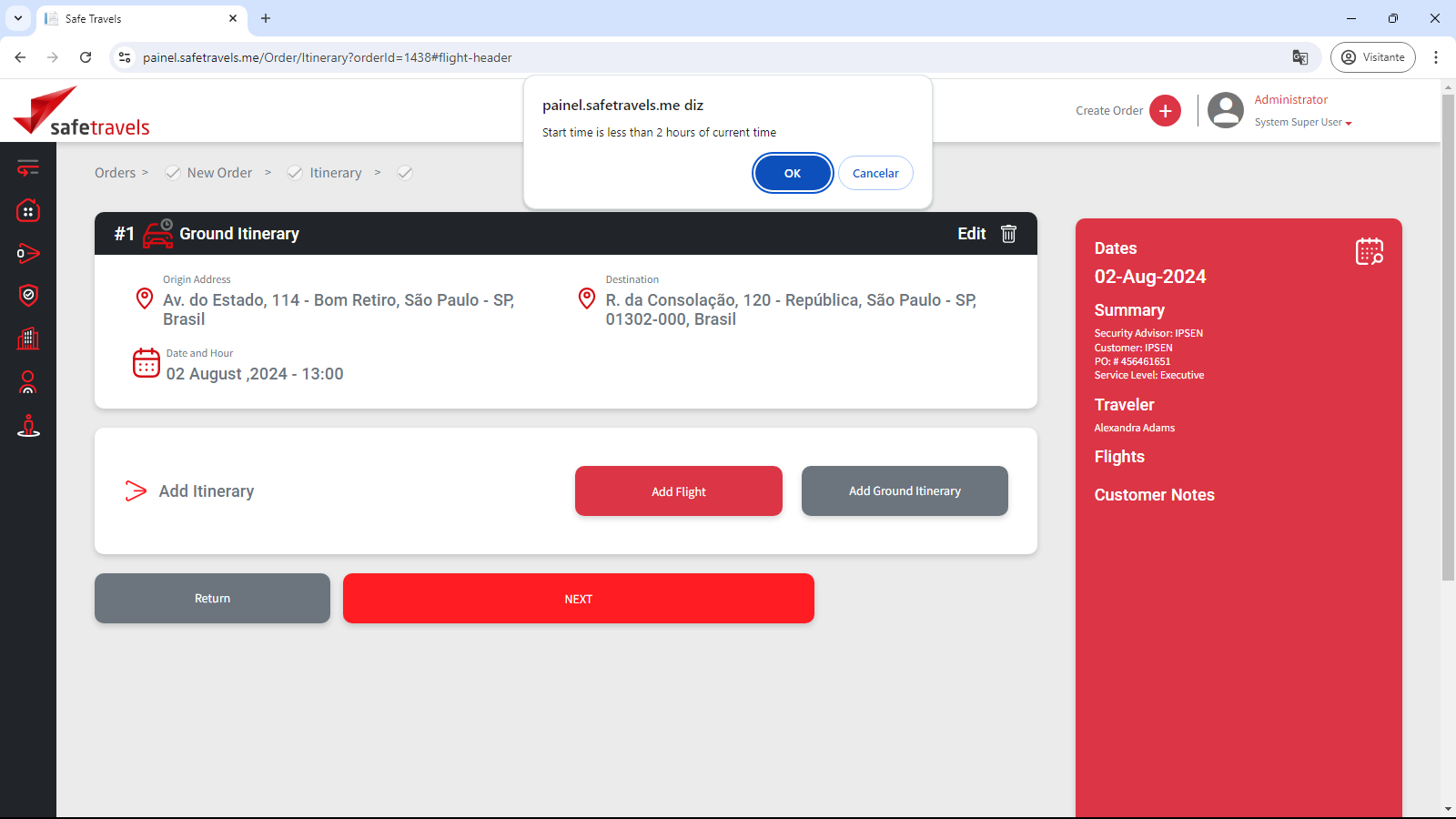The height and width of the screenshot is (819, 1456).
Task: Open the shield checkmark sidebar icon
Action: (x=28, y=295)
